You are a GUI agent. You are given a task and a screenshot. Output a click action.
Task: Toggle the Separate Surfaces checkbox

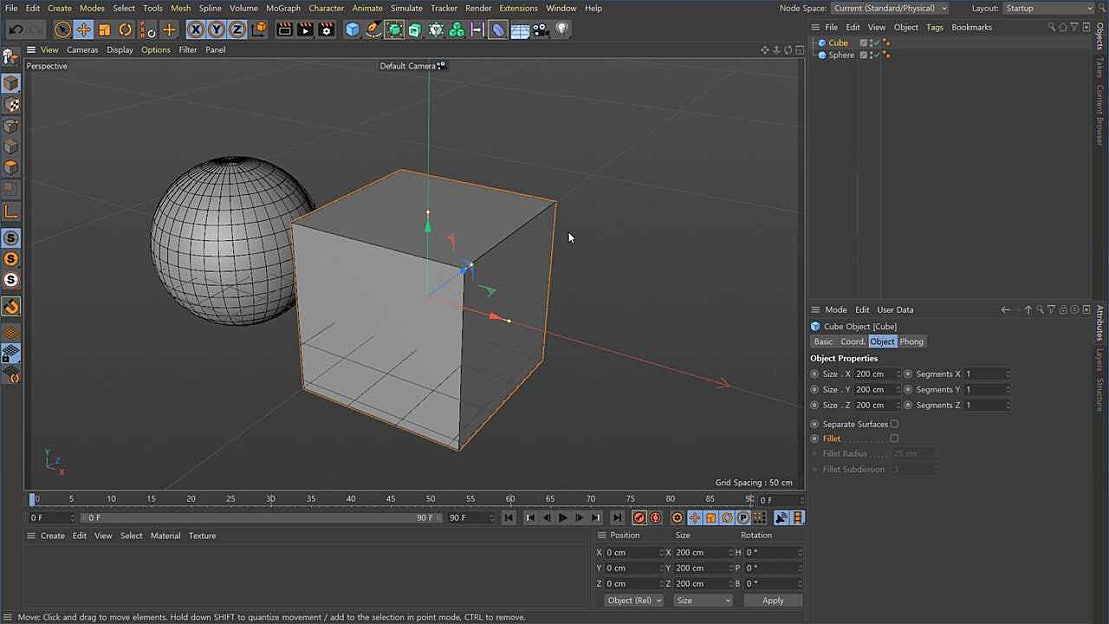tap(894, 423)
